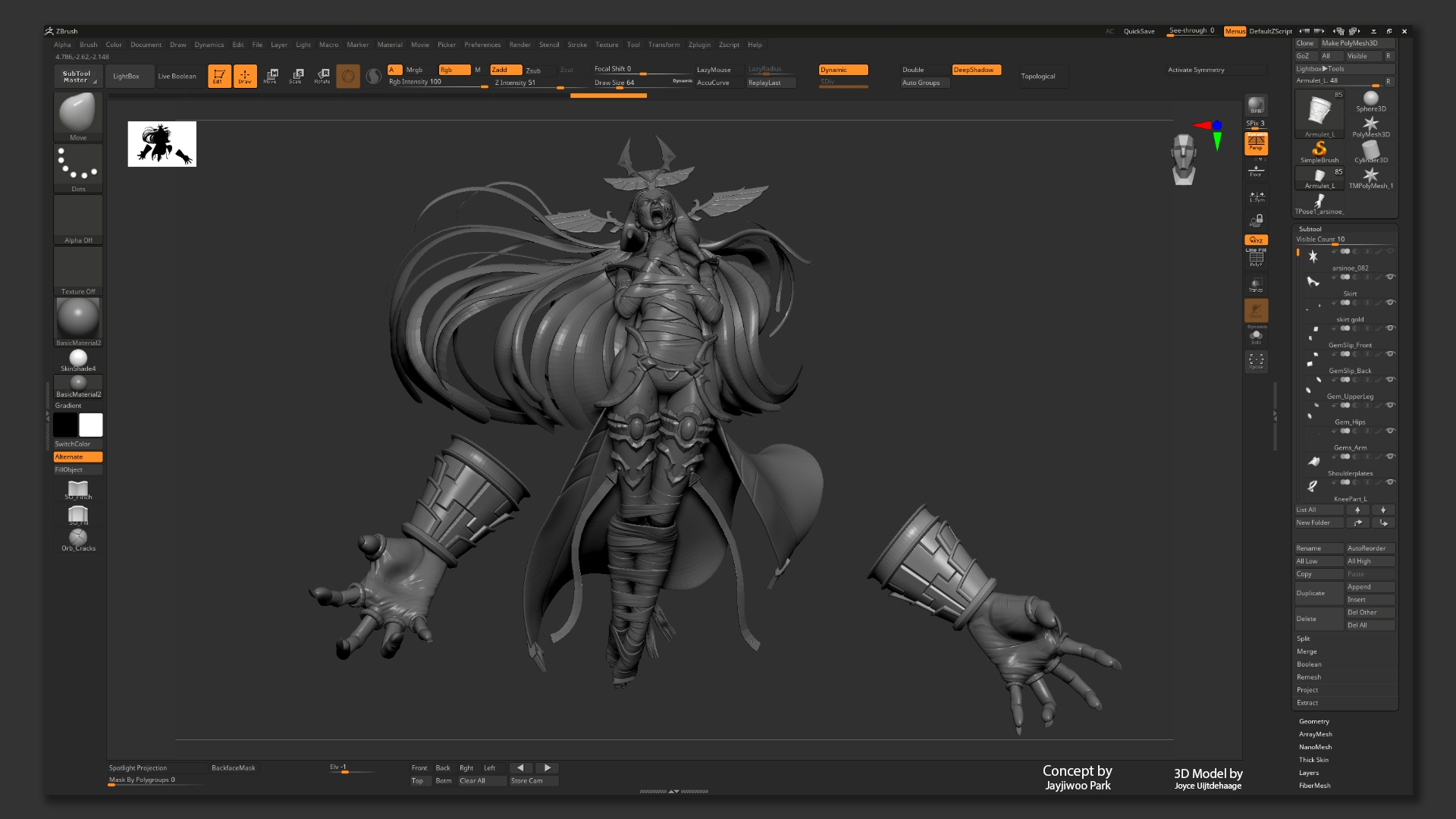Open the Stroke menu
1456x819 pixels.
[x=577, y=45]
